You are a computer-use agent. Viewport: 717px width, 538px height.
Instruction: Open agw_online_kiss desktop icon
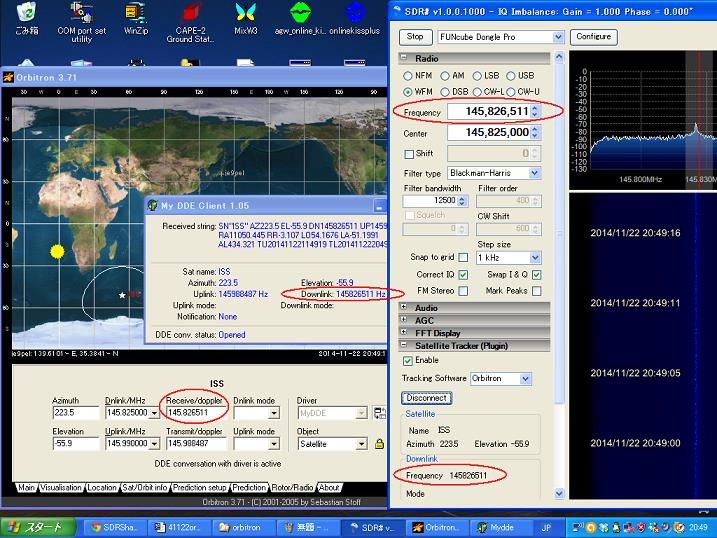(300, 18)
